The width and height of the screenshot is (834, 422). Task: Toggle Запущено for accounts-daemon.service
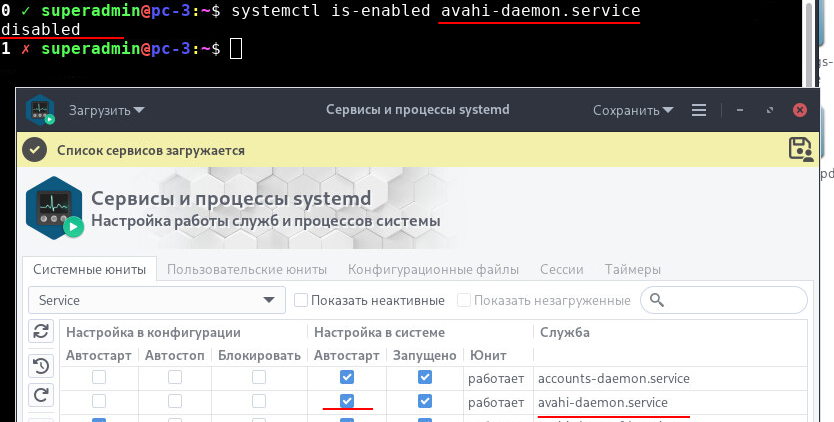[x=425, y=377]
